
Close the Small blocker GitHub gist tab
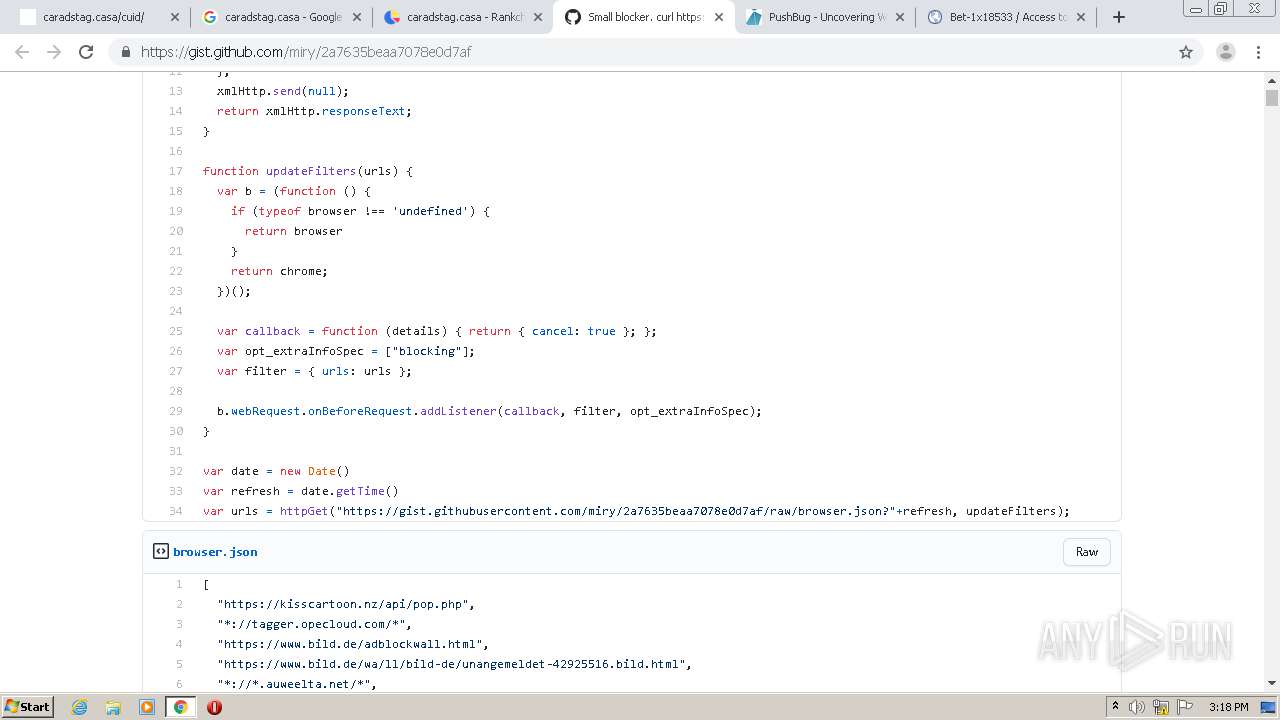click(719, 17)
